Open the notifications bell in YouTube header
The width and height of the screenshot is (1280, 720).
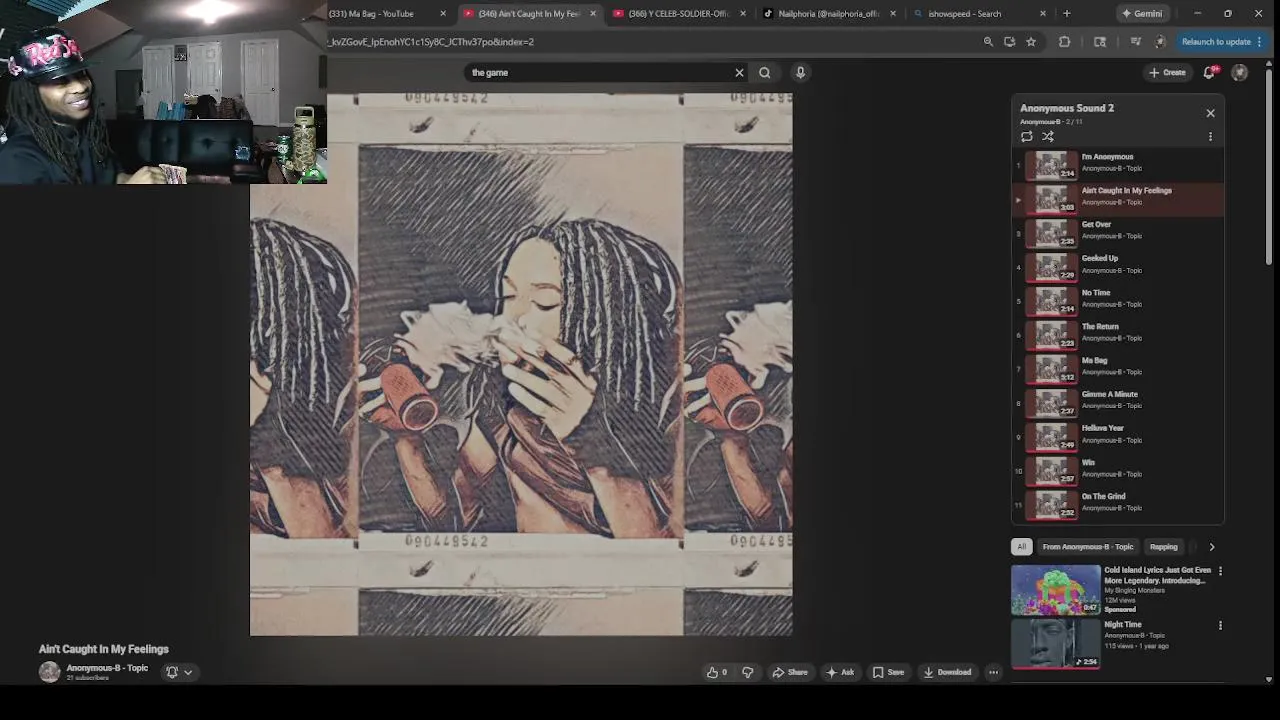(1209, 72)
